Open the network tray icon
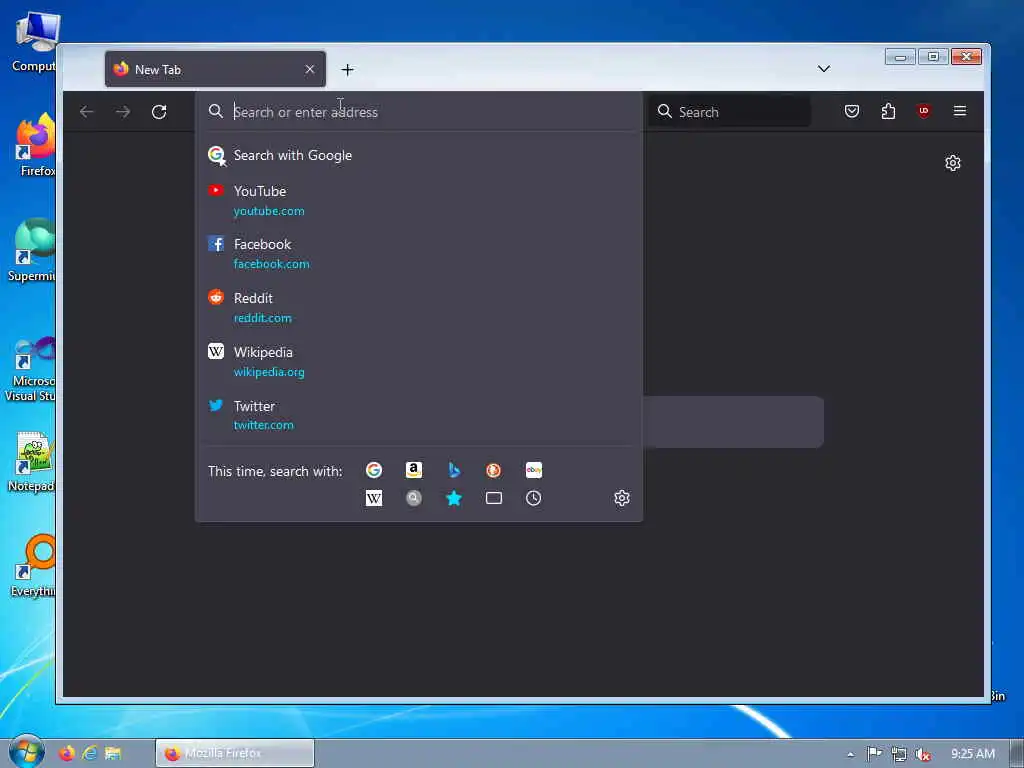This screenshot has height=768, width=1024. pos(899,754)
